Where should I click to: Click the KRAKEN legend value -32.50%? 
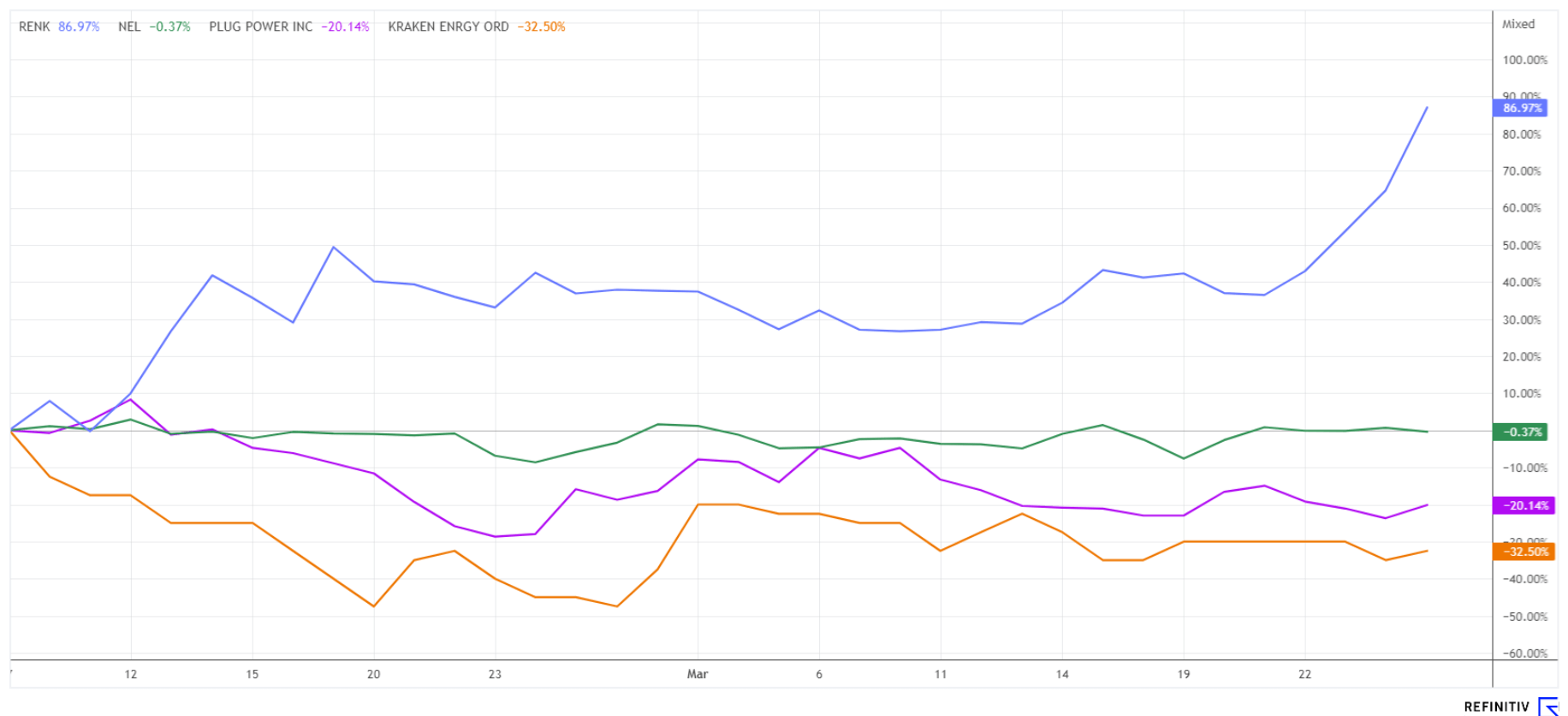(541, 27)
